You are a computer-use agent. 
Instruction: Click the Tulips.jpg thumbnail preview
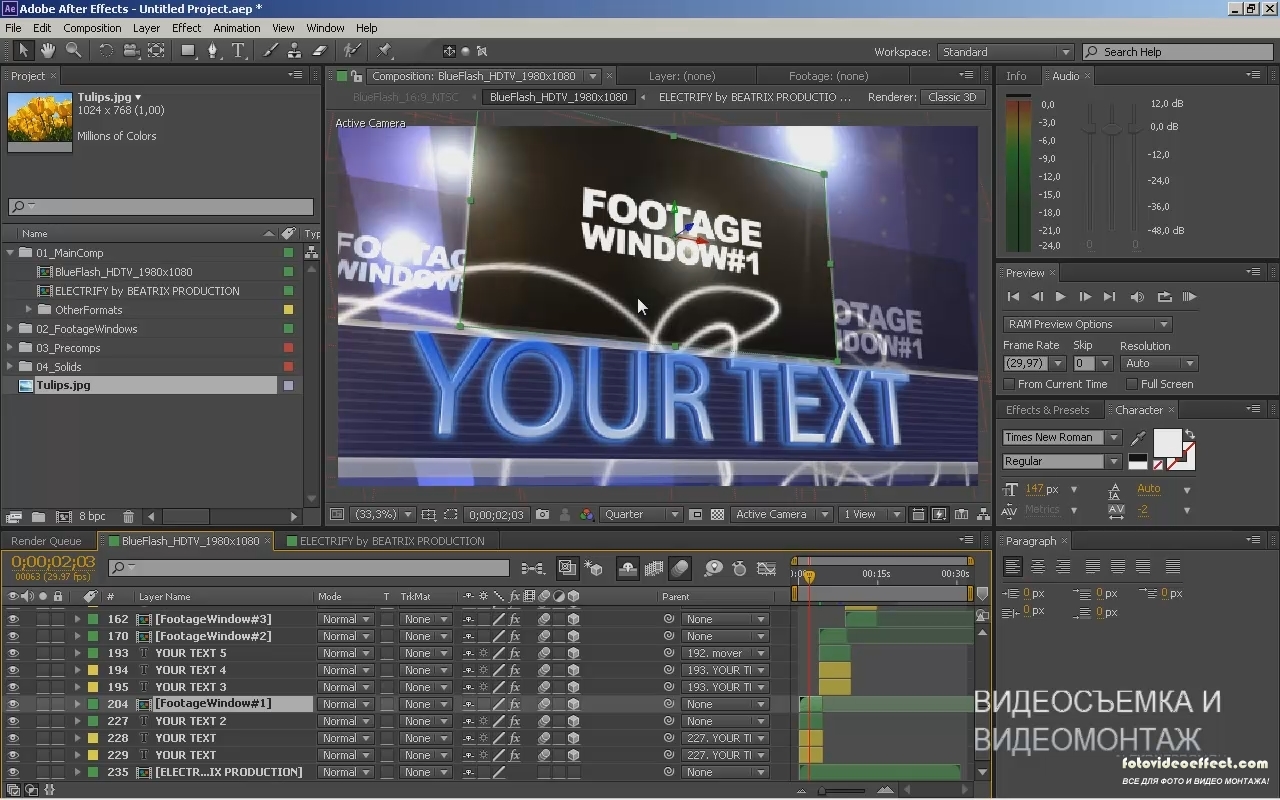coord(40,119)
